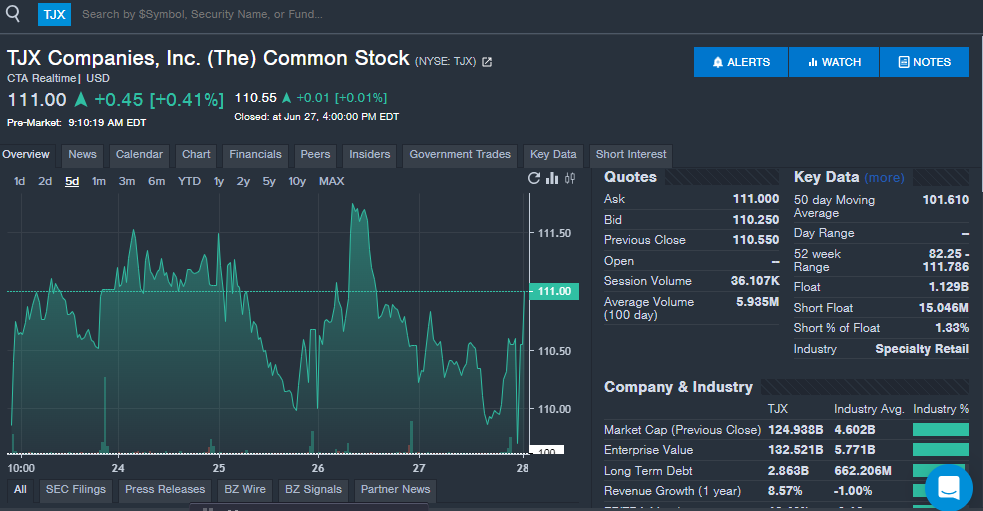Toggle the 1m chart time range
Screen dimensions: 983x511
99,181
